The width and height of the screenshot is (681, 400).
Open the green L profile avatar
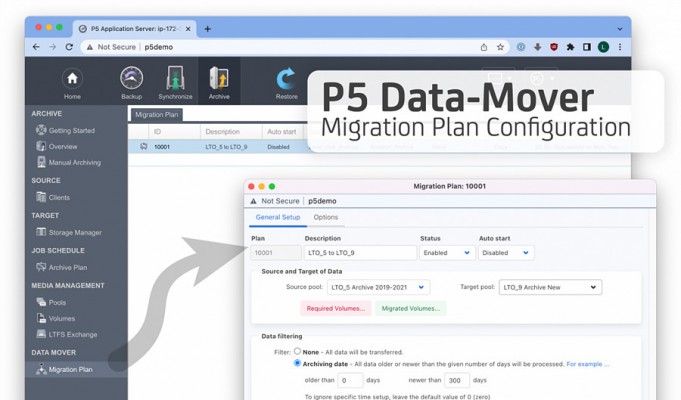(603, 47)
